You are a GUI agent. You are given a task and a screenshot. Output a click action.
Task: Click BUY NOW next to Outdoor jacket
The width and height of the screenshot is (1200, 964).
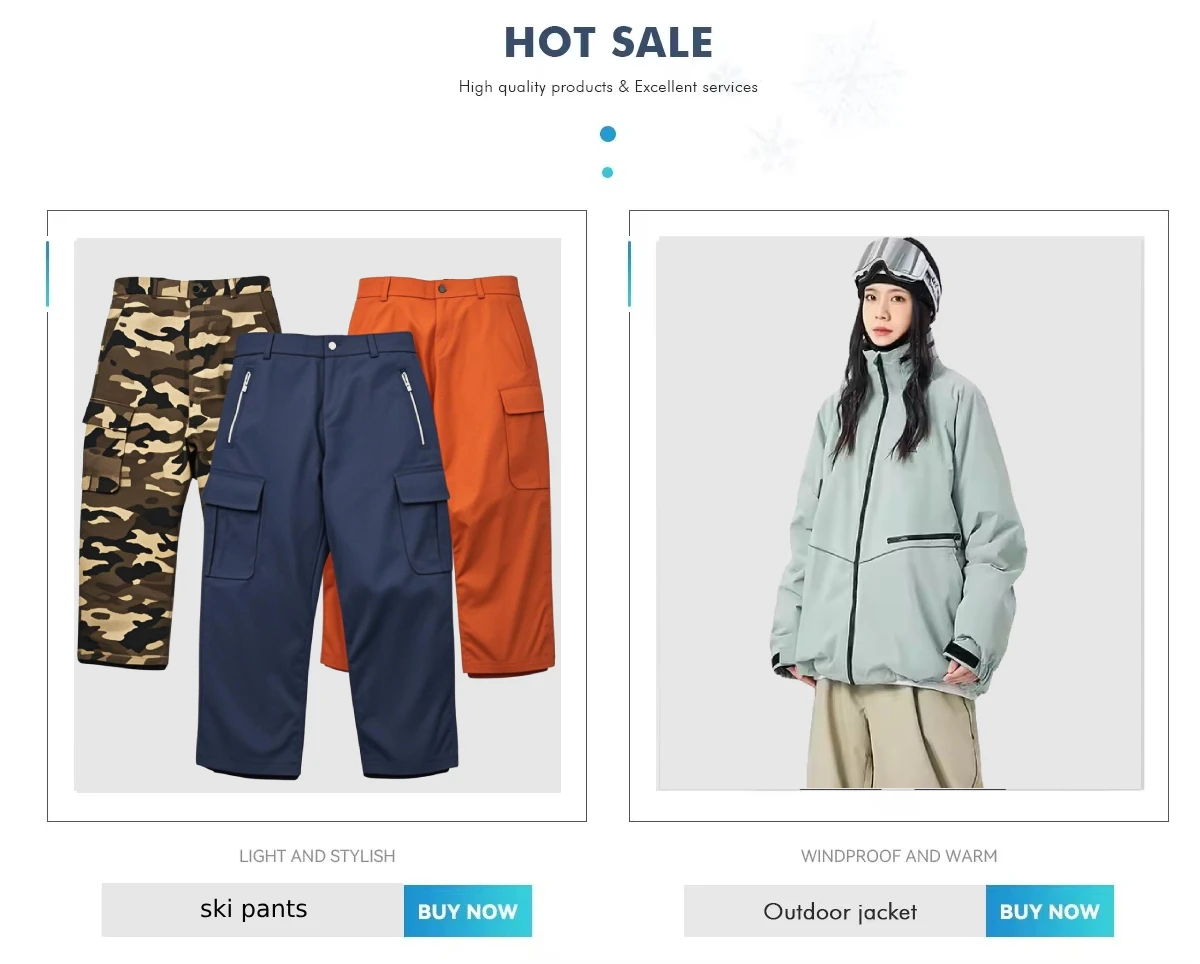click(1049, 911)
